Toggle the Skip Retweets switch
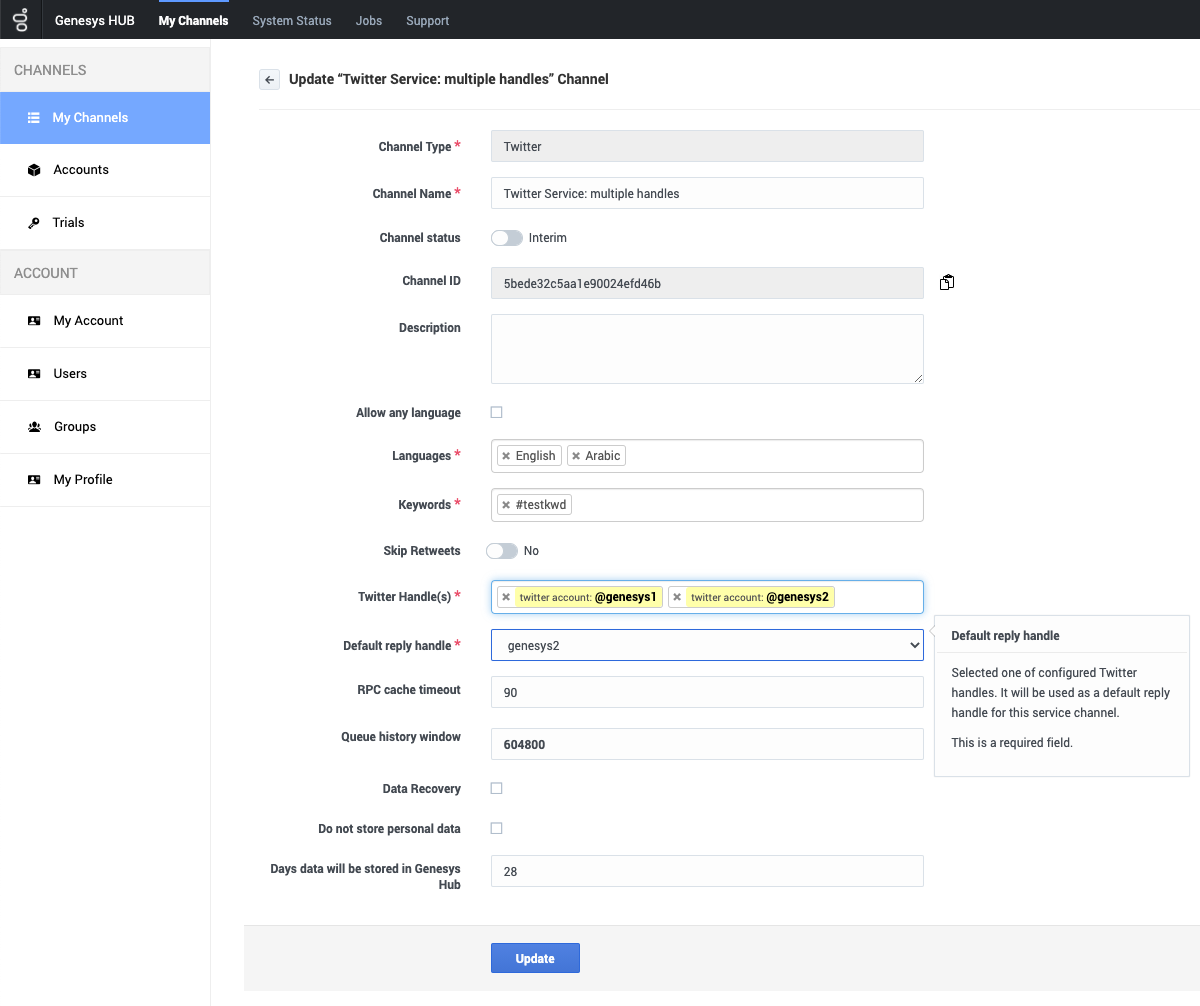 [x=502, y=551]
